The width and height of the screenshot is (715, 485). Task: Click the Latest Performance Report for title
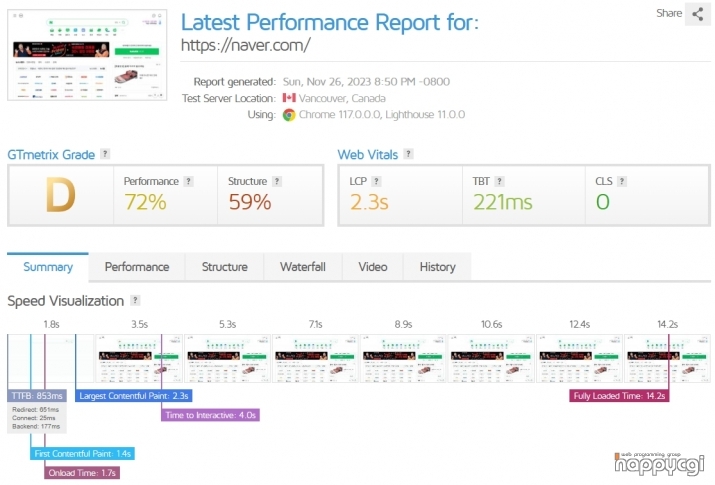[330, 22]
